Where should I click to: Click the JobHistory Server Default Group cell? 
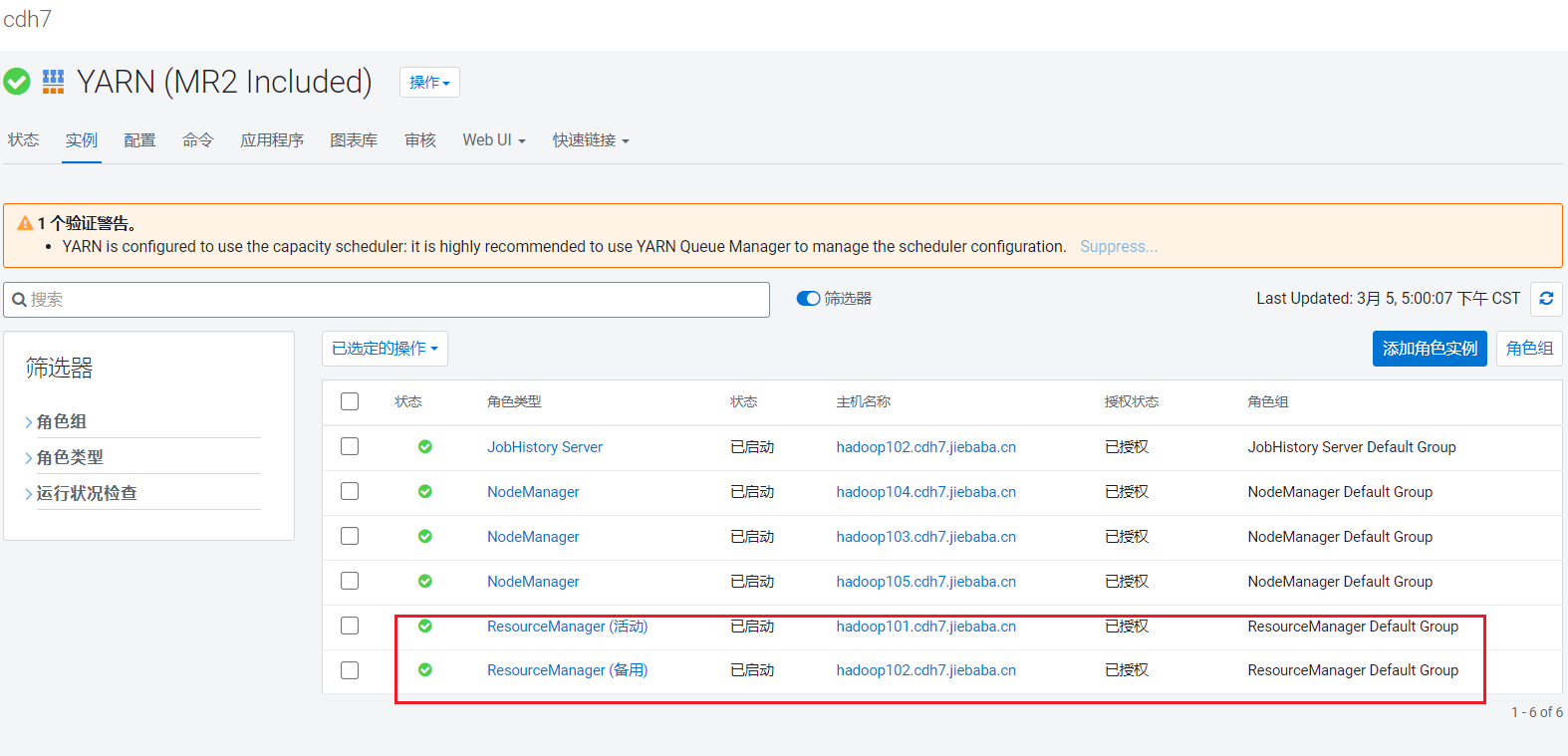1352,447
